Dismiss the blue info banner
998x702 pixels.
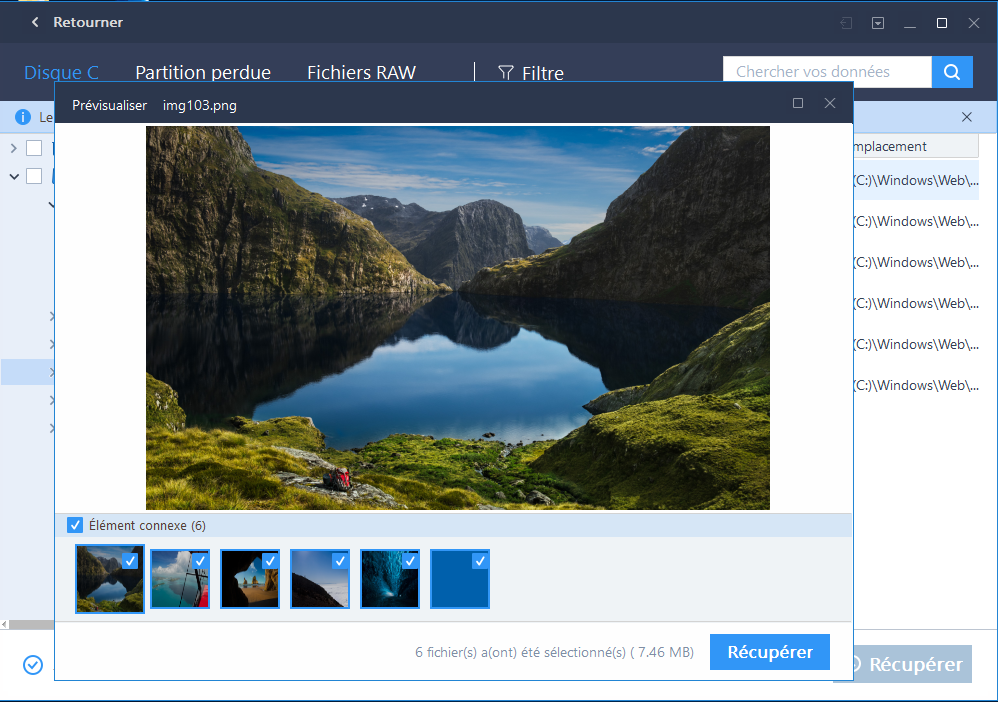pos(967,117)
